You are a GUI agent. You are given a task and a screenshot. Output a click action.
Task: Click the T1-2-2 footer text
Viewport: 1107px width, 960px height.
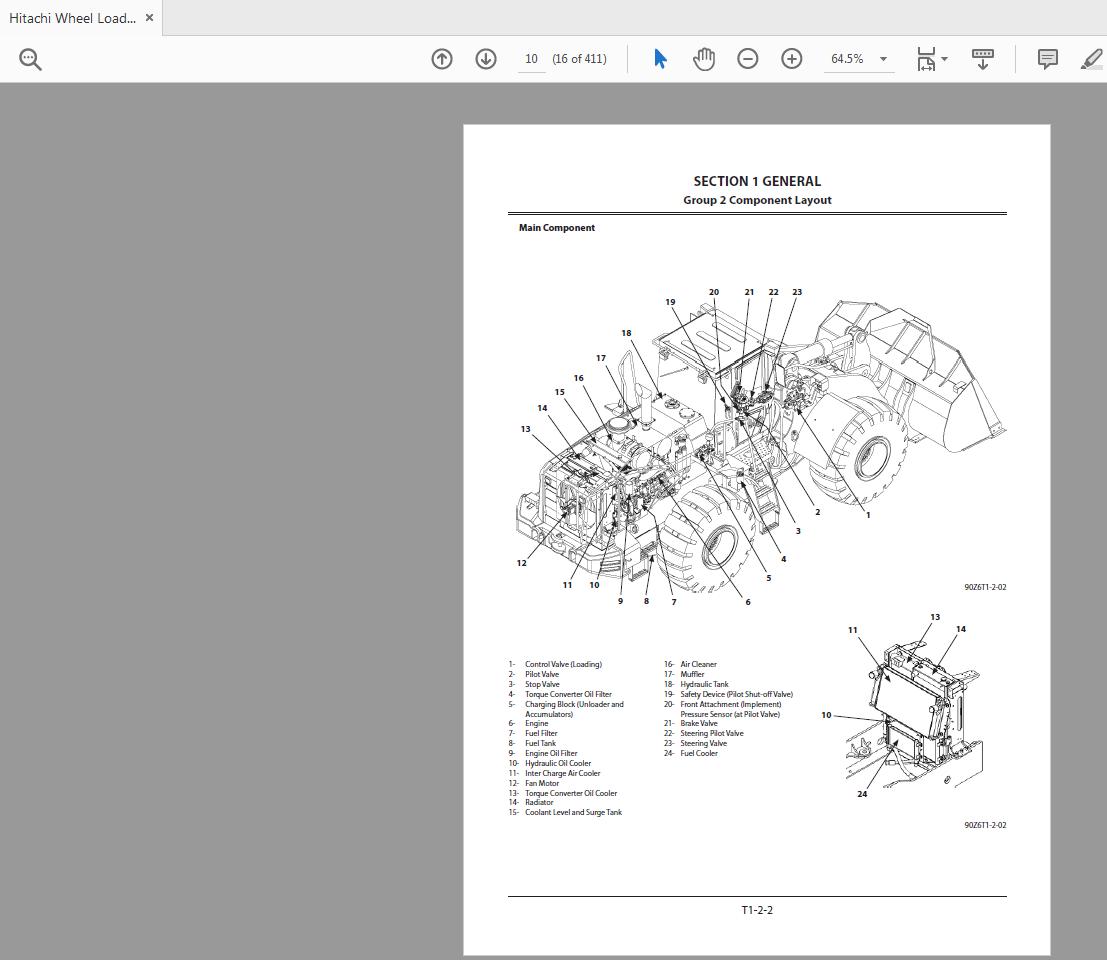757,909
